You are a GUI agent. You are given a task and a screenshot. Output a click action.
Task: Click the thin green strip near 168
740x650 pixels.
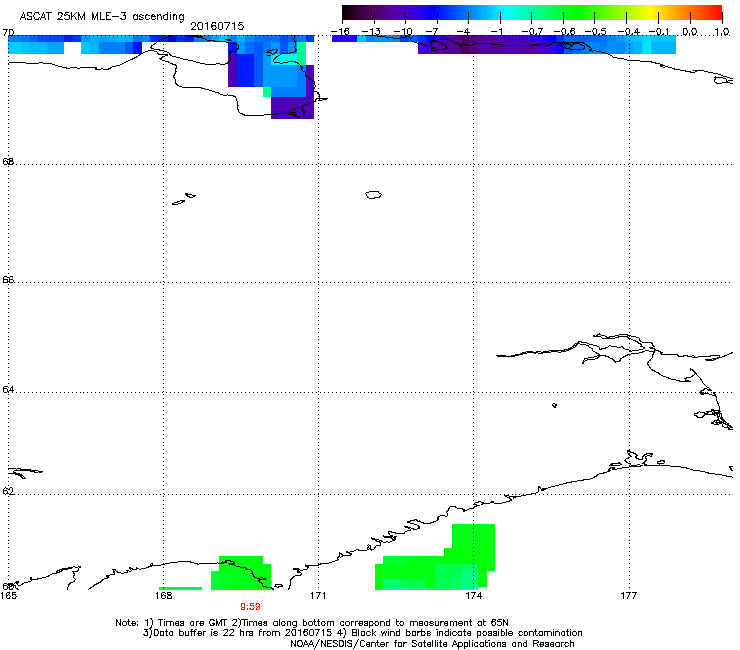(x=180, y=589)
